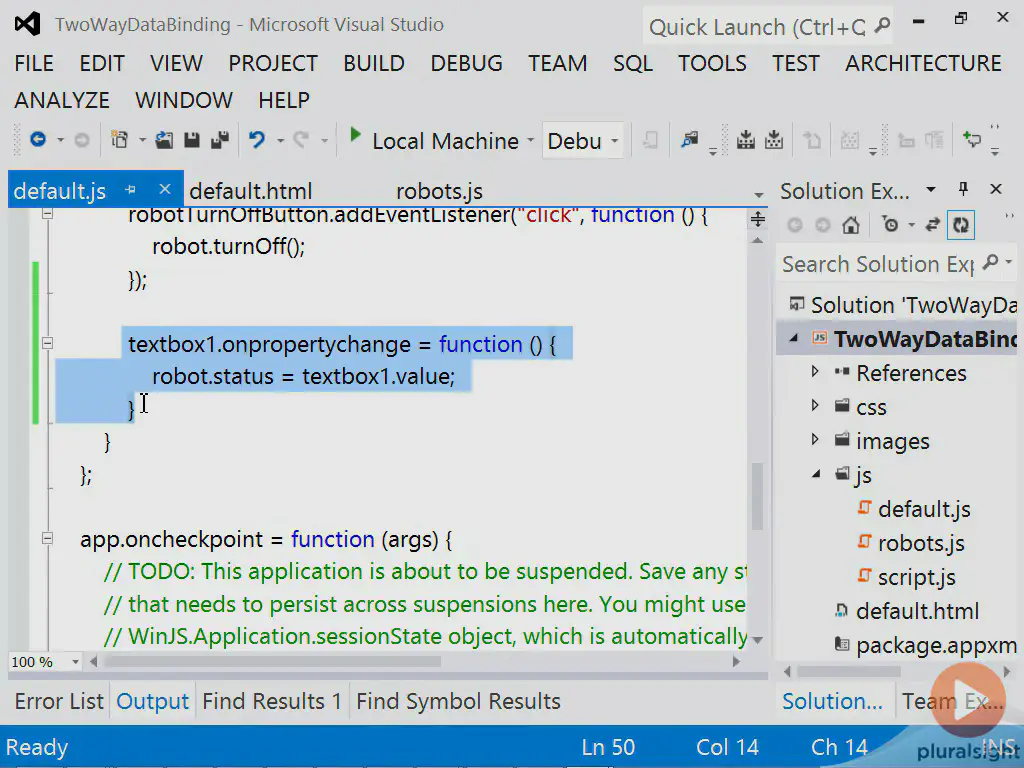The height and width of the screenshot is (768, 1024).
Task: Click the editor vertical scrollbar thumb
Action: [x=758, y=496]
